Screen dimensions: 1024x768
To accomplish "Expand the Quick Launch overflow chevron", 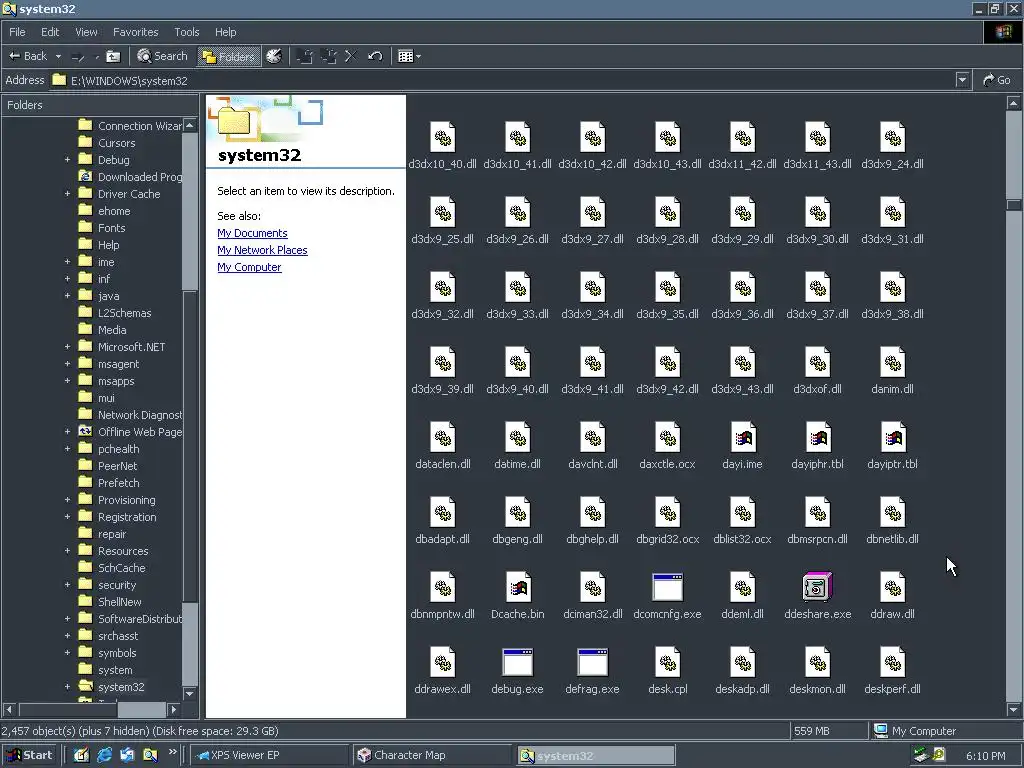I will click(172, 752).
